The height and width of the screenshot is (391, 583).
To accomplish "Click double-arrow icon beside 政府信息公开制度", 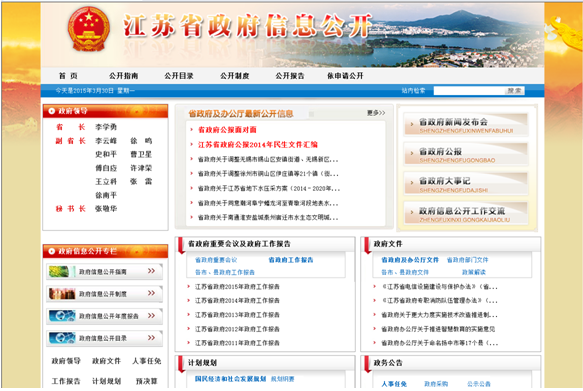I will pos(151,293).
